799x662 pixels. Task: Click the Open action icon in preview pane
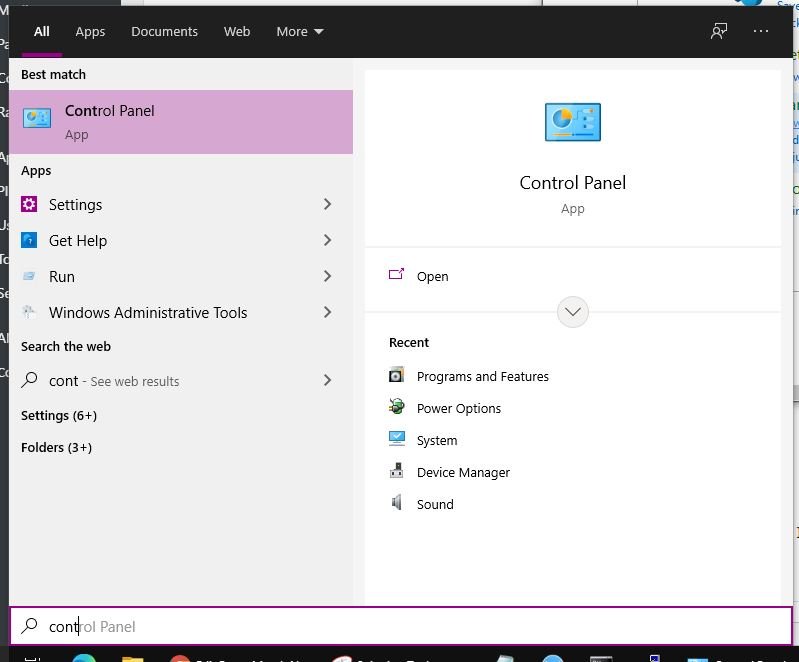(396, 275)
